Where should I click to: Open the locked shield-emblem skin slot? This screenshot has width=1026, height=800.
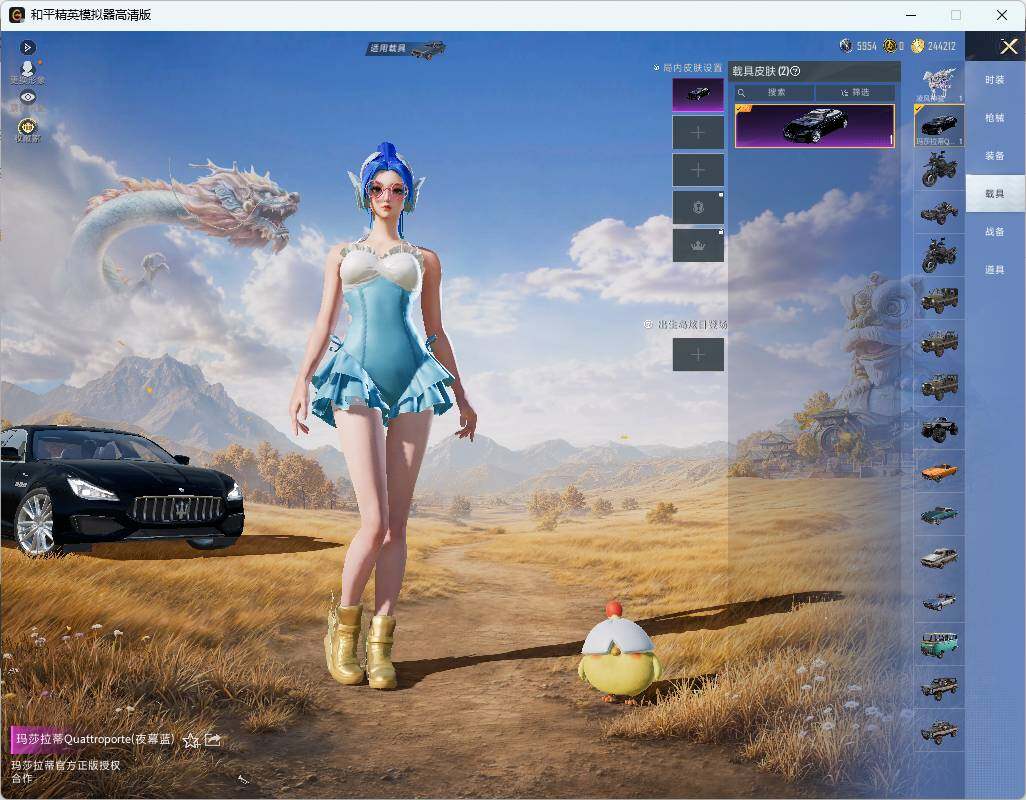(x=698, y=208)
